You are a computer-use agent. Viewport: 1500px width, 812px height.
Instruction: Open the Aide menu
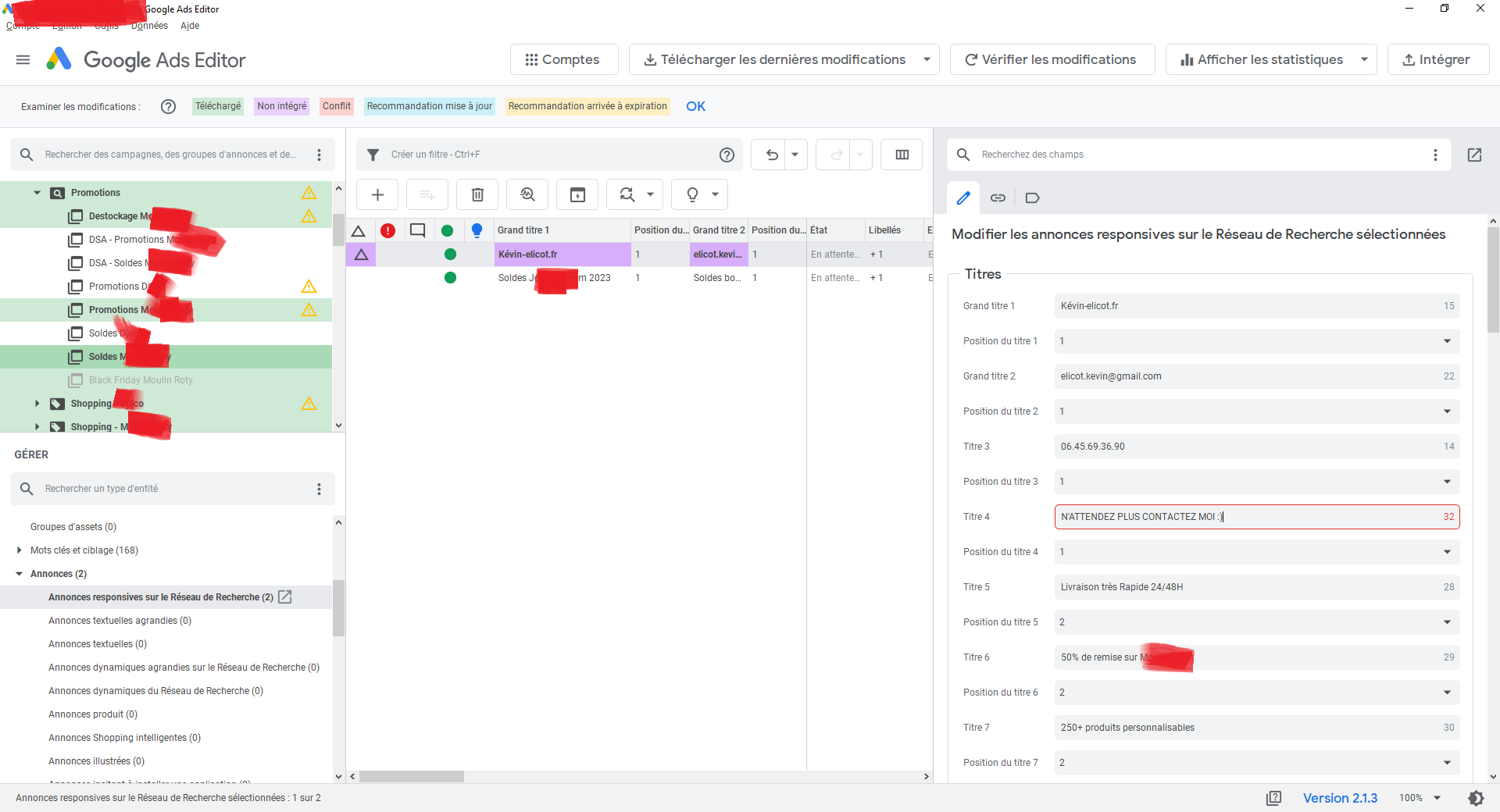pyautogui.click(x=189, y=26)
